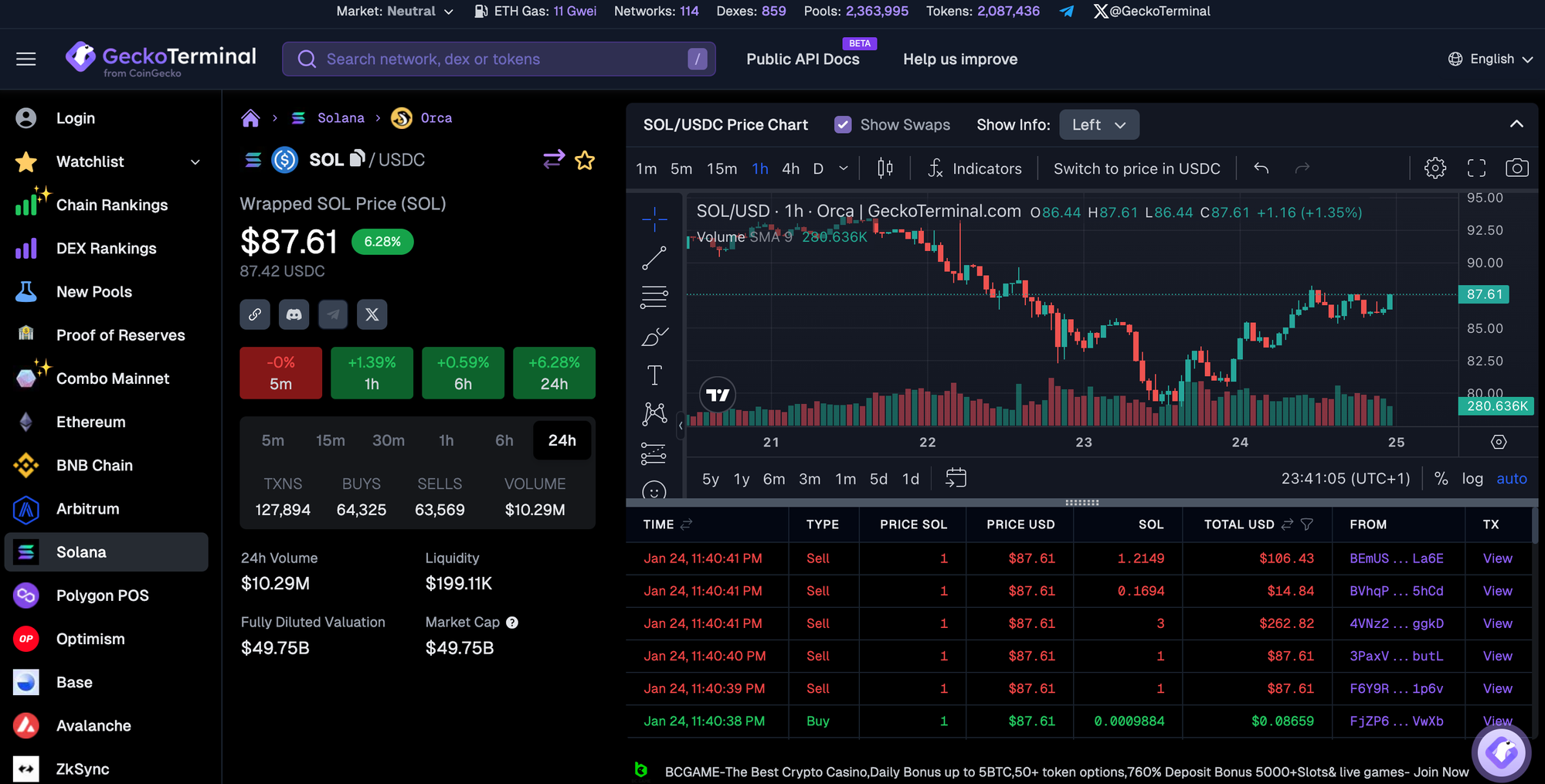Click the GeckoTerminal logo
Viewport: 1545px width, 784px height.
(x=161, y=59)
